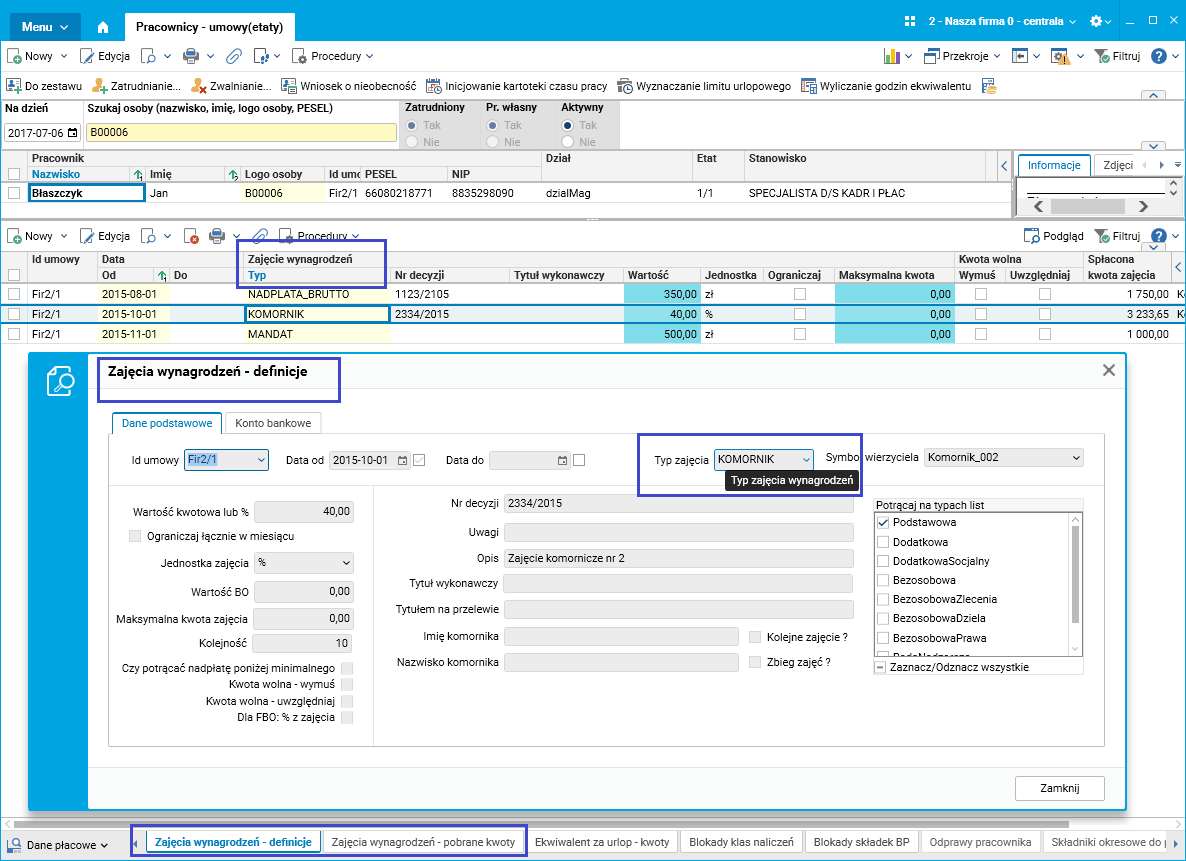Open the chart icon in top toolbar
The height and width of the screenshot is (861, 1186).
pyautogui.click(x=892, y=56)
